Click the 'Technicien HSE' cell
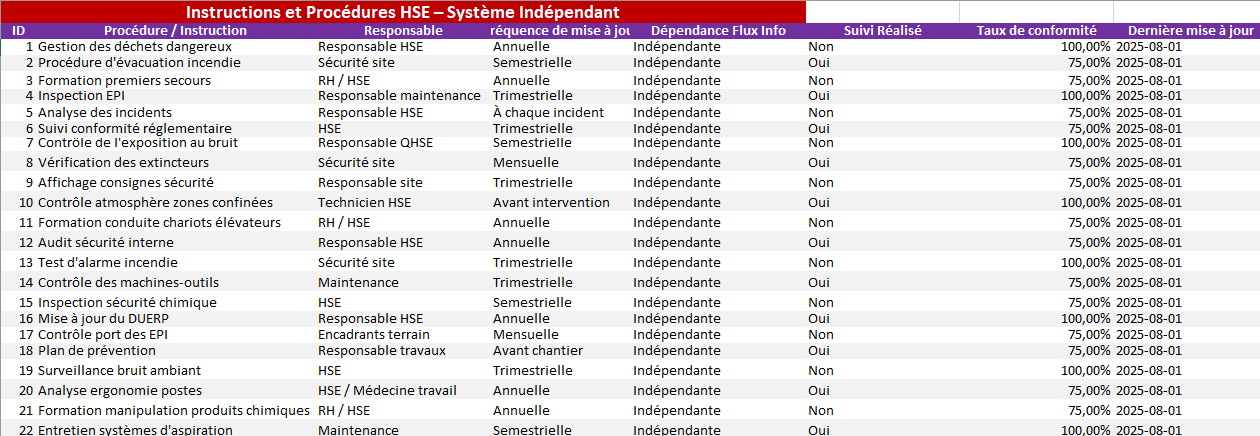 (x=364, y=203)
